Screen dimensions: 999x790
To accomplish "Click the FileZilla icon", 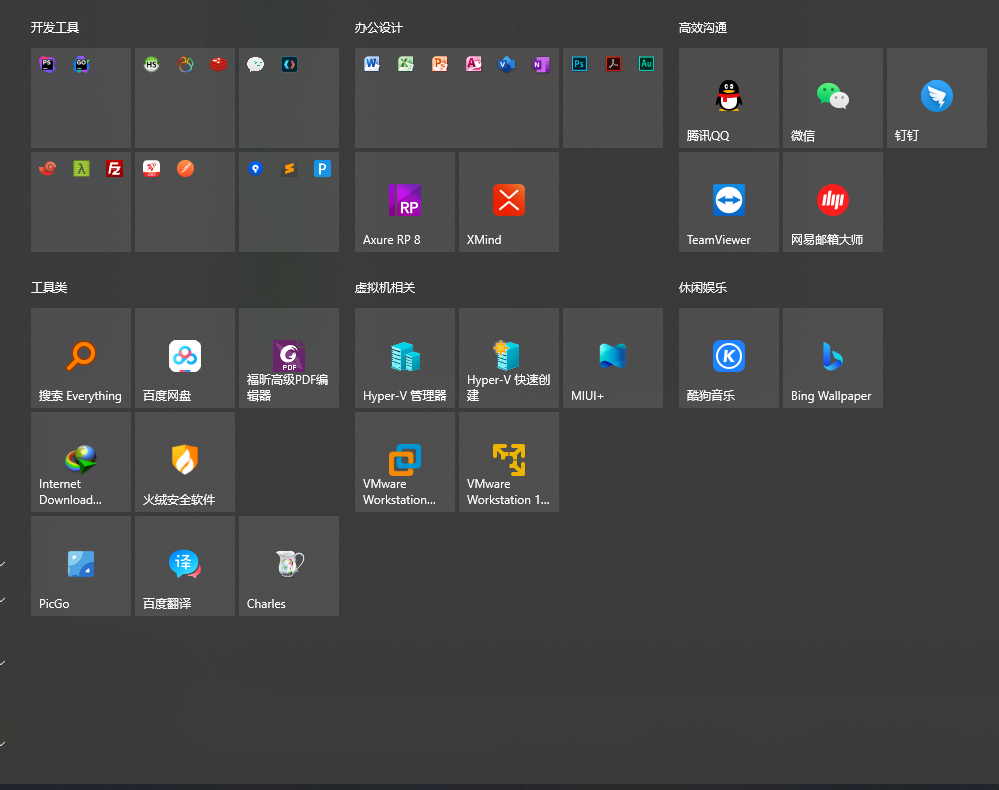I will [115, 168].
